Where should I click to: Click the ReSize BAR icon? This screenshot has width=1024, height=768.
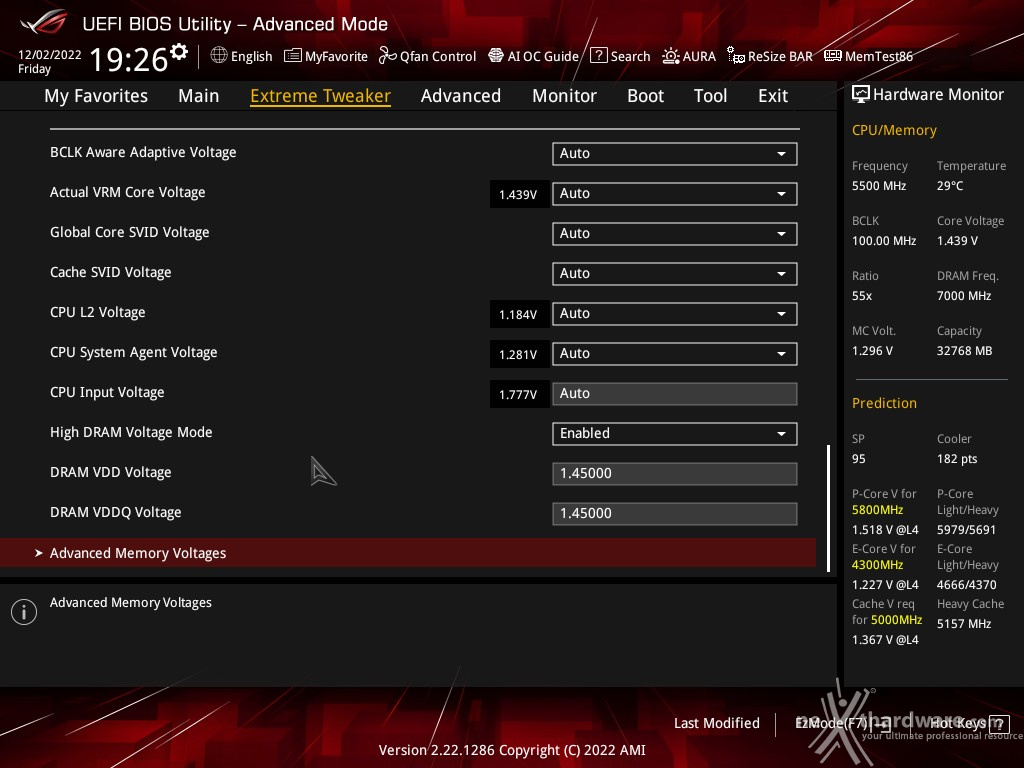point(736,56)
